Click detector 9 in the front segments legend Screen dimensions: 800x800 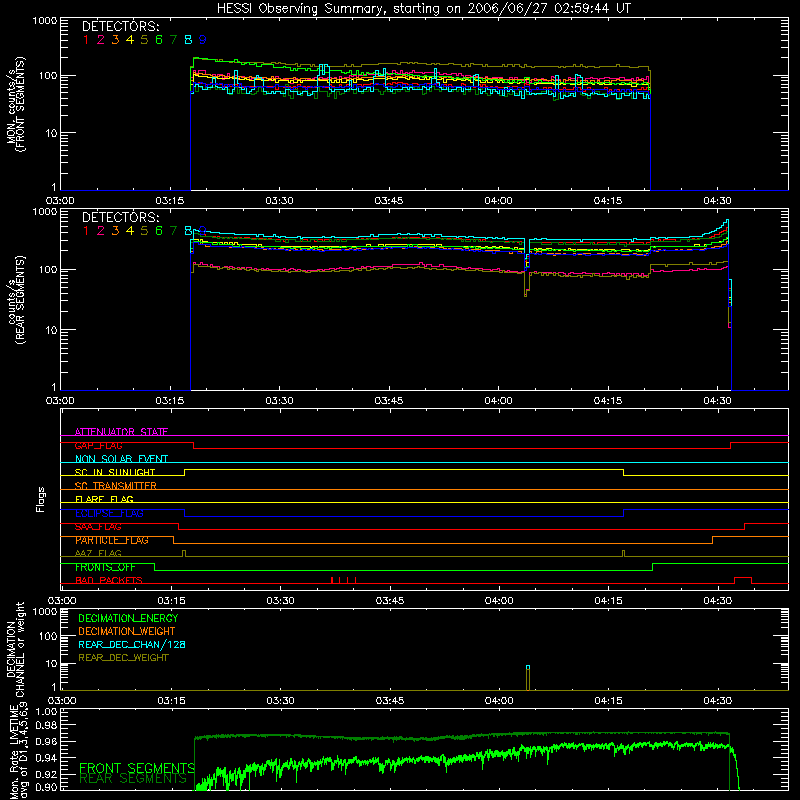tap(203, 39)
